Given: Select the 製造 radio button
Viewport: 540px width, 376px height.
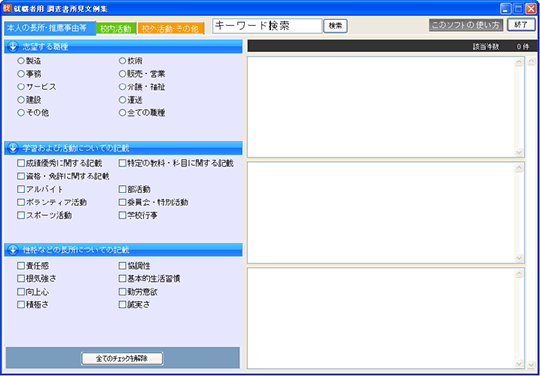Looking at the screenshot, I should [x=21, y=61].
